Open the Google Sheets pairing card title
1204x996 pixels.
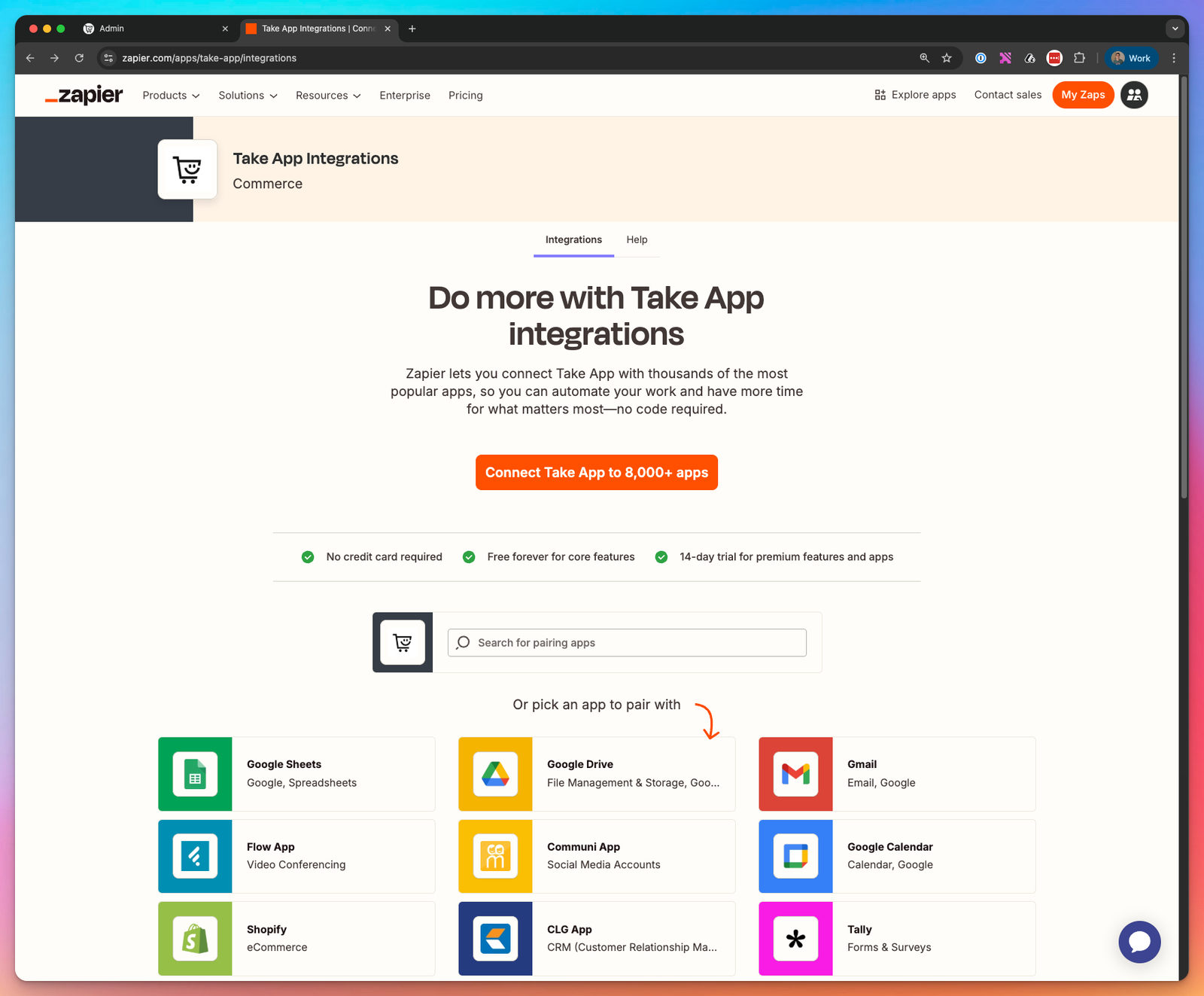point(284,764)
